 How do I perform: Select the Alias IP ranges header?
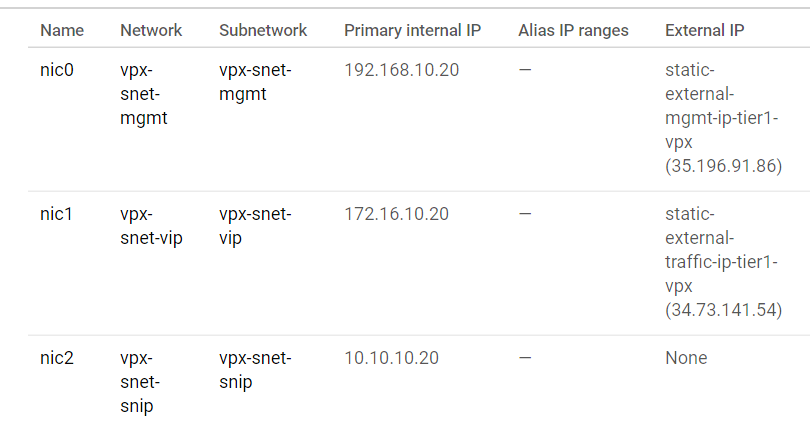(x=573, y=30)
